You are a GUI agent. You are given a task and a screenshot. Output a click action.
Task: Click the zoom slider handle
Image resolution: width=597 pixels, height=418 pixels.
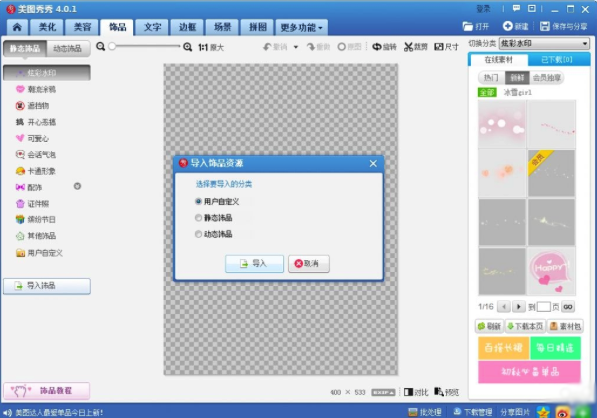point(112,46)
